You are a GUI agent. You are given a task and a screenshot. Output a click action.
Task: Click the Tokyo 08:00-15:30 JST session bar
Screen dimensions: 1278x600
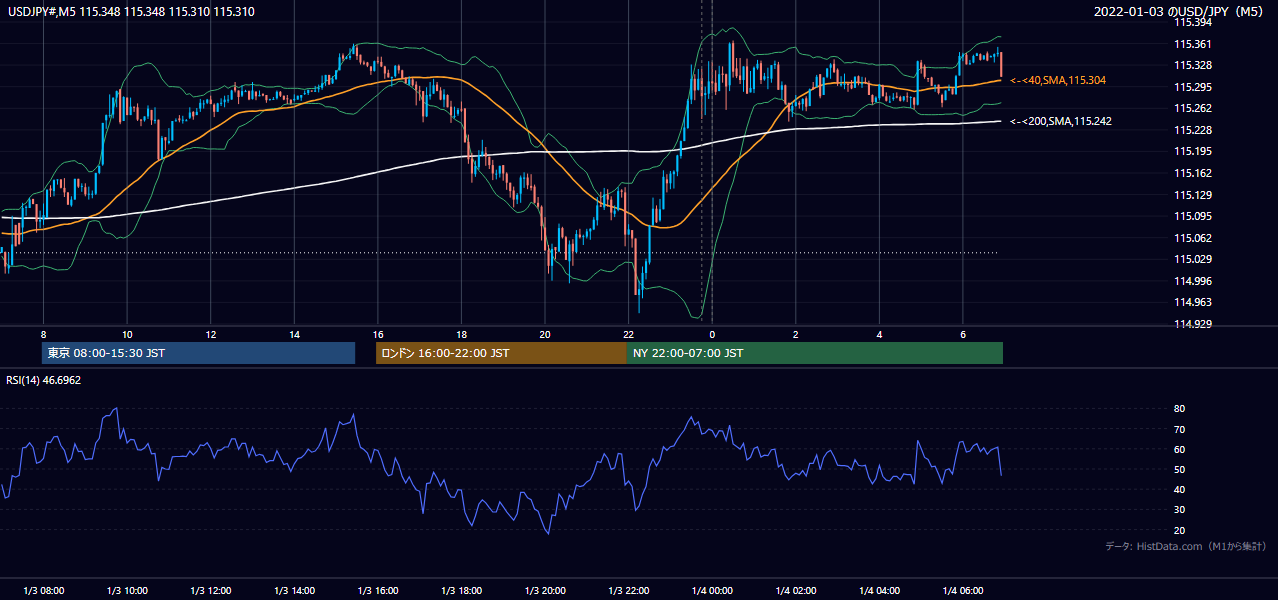point(199,353)
